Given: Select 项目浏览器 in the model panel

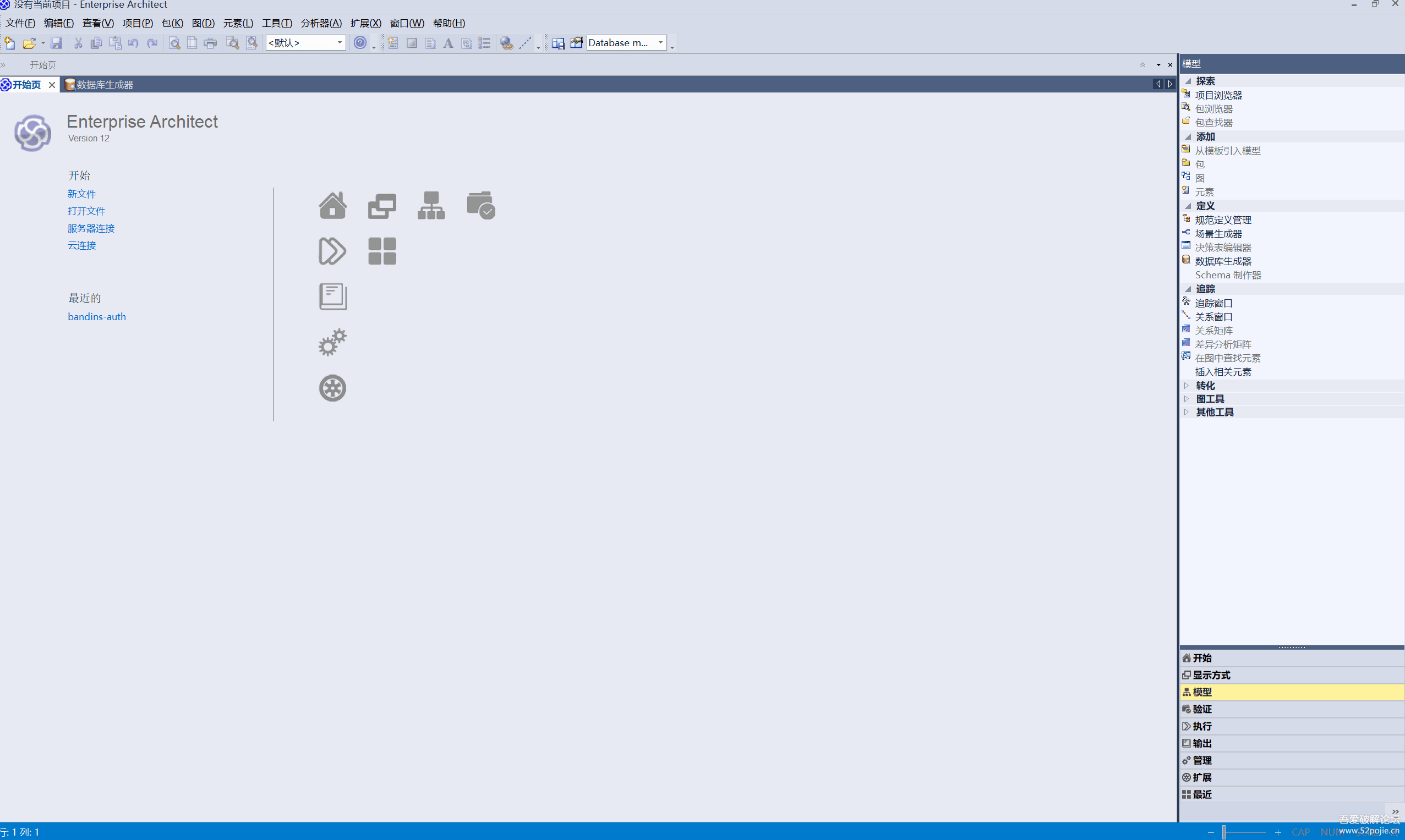Looking at the screenshot, I should click(1218, 95).
